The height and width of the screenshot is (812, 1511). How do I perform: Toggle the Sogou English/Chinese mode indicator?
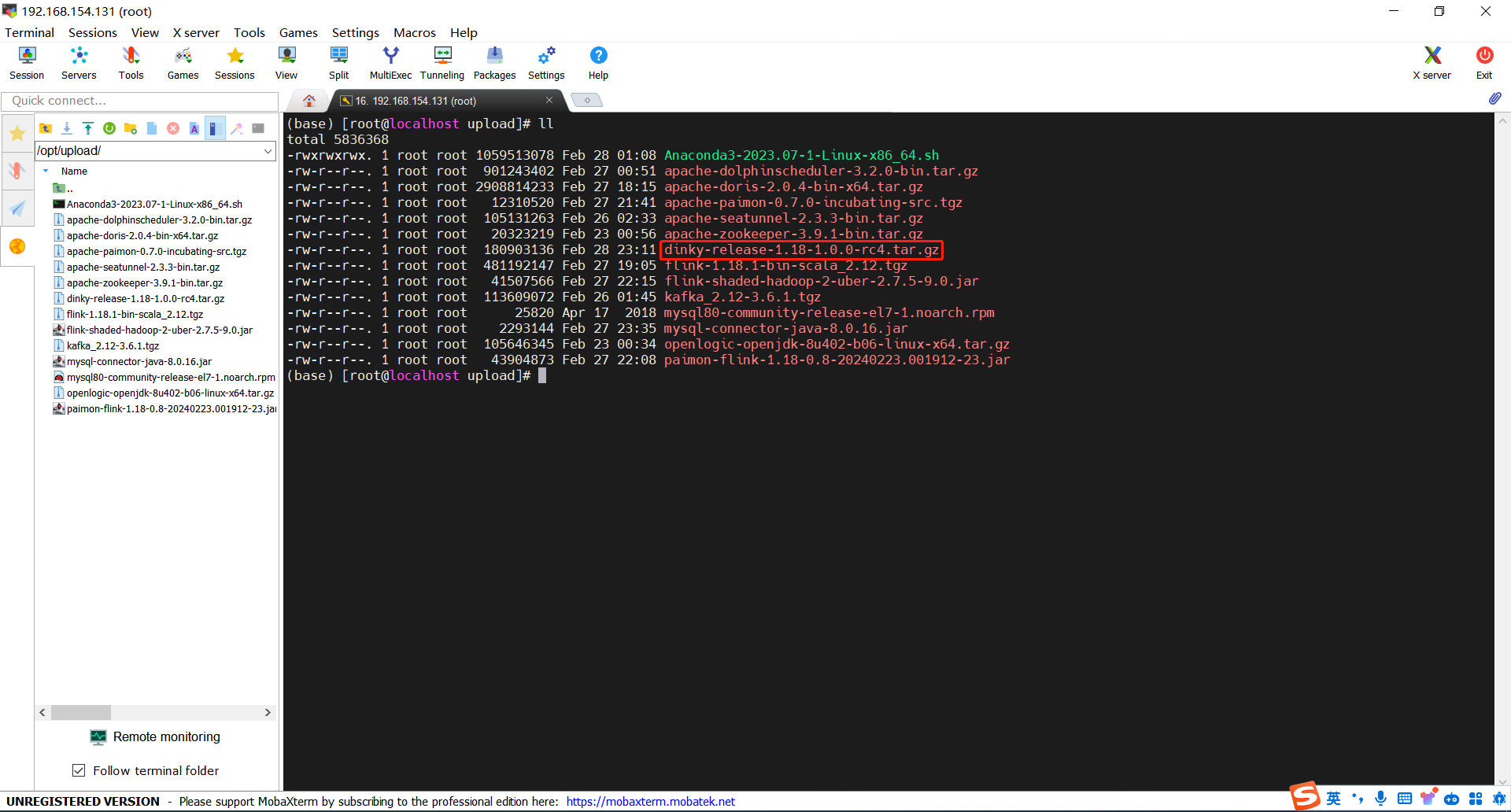coord(1333,799)
